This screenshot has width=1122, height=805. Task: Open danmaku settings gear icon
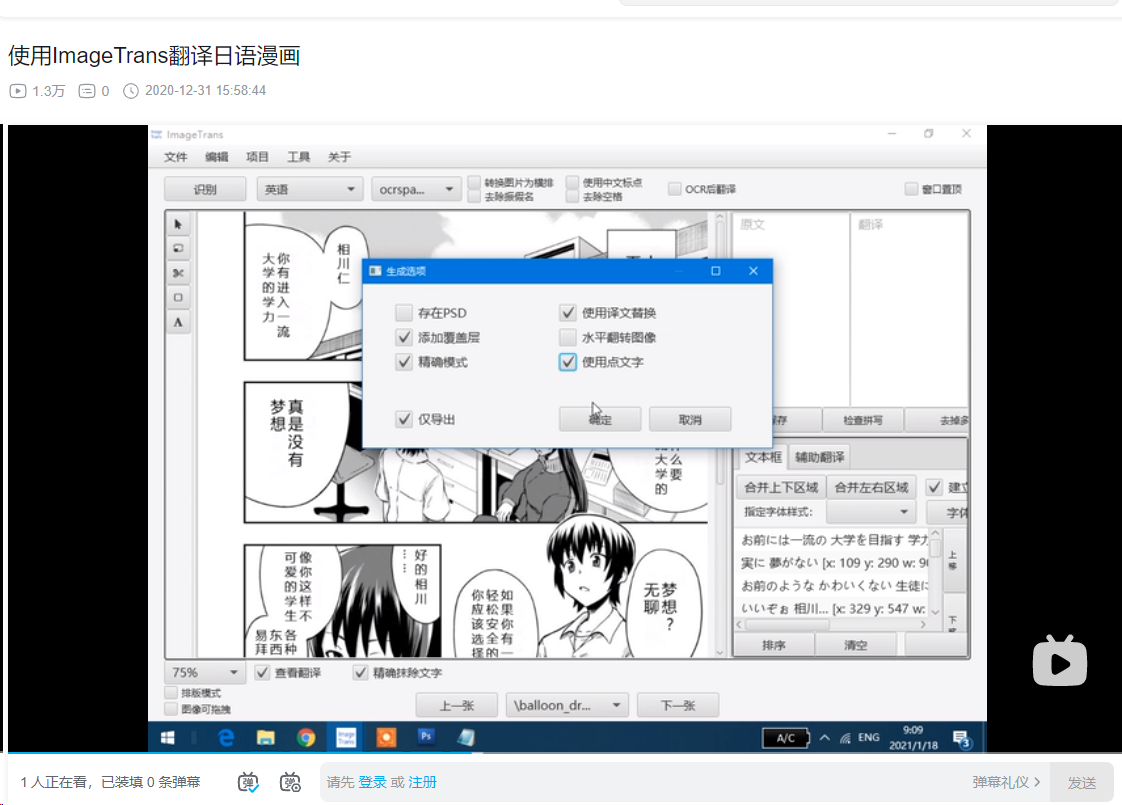point(291,782)
